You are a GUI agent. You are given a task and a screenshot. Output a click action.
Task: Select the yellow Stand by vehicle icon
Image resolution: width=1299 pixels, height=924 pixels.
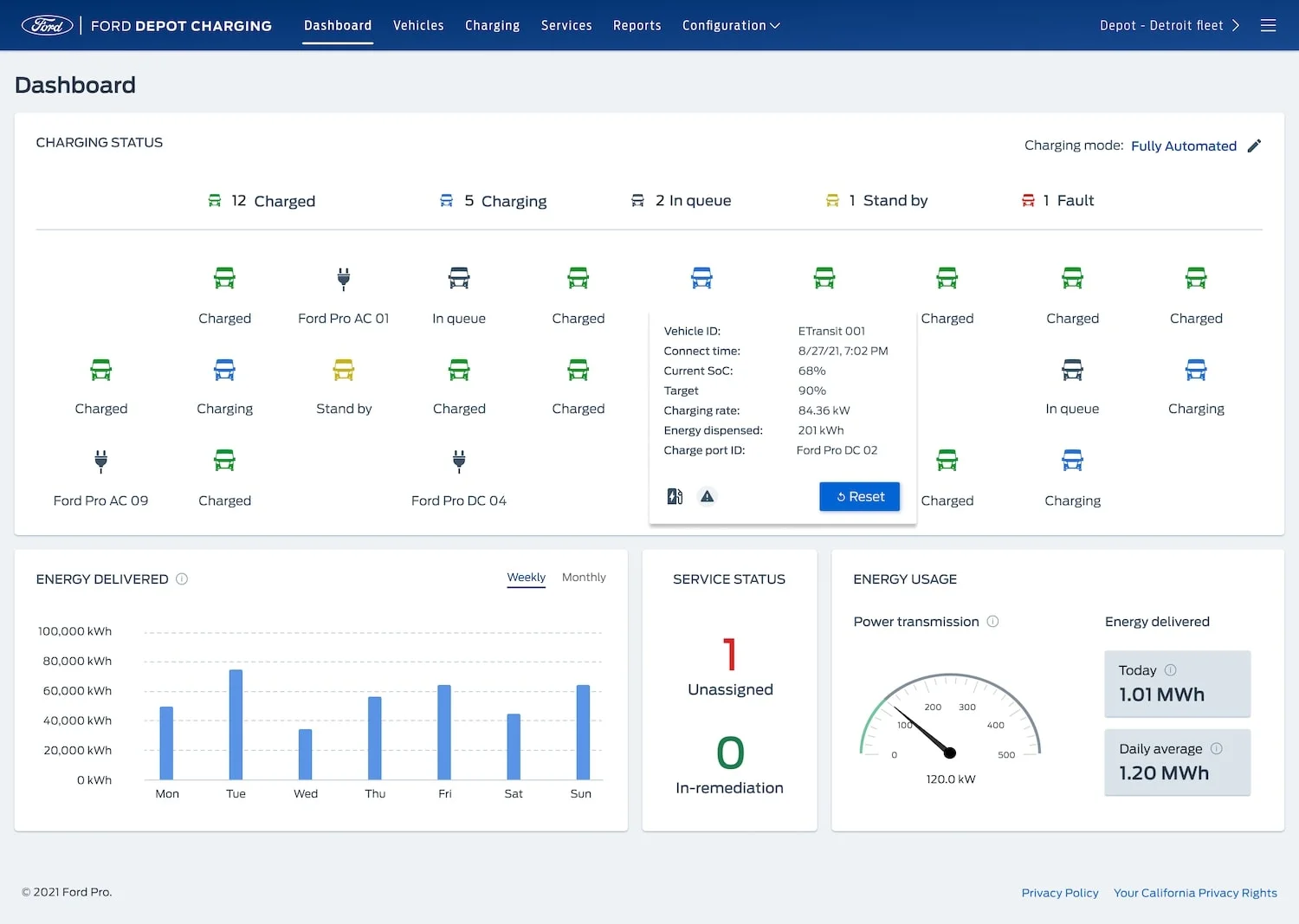click(x=344, y=370)
